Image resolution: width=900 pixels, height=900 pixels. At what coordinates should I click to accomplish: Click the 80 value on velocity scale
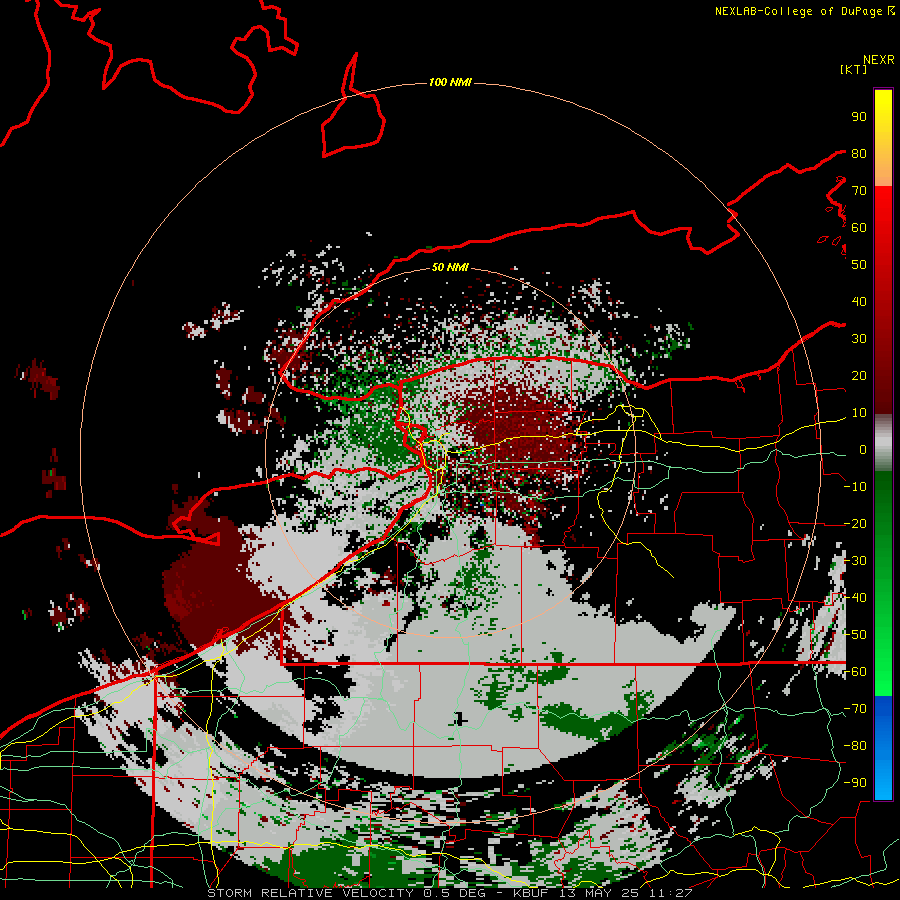point(859,153)
